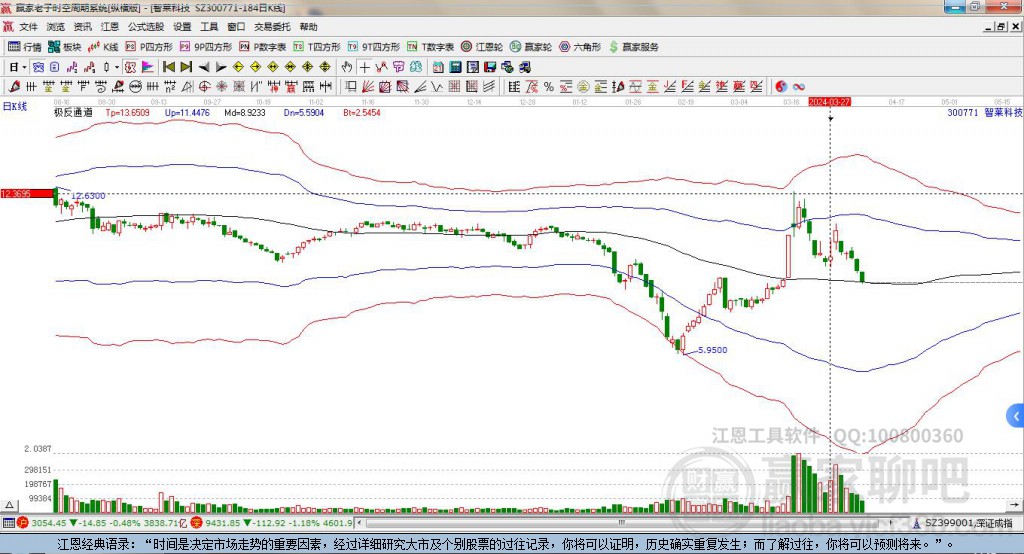Viewport: 1024px width, 554px height.
Task: Jump to last bar icon
Action: click(186, 67)
